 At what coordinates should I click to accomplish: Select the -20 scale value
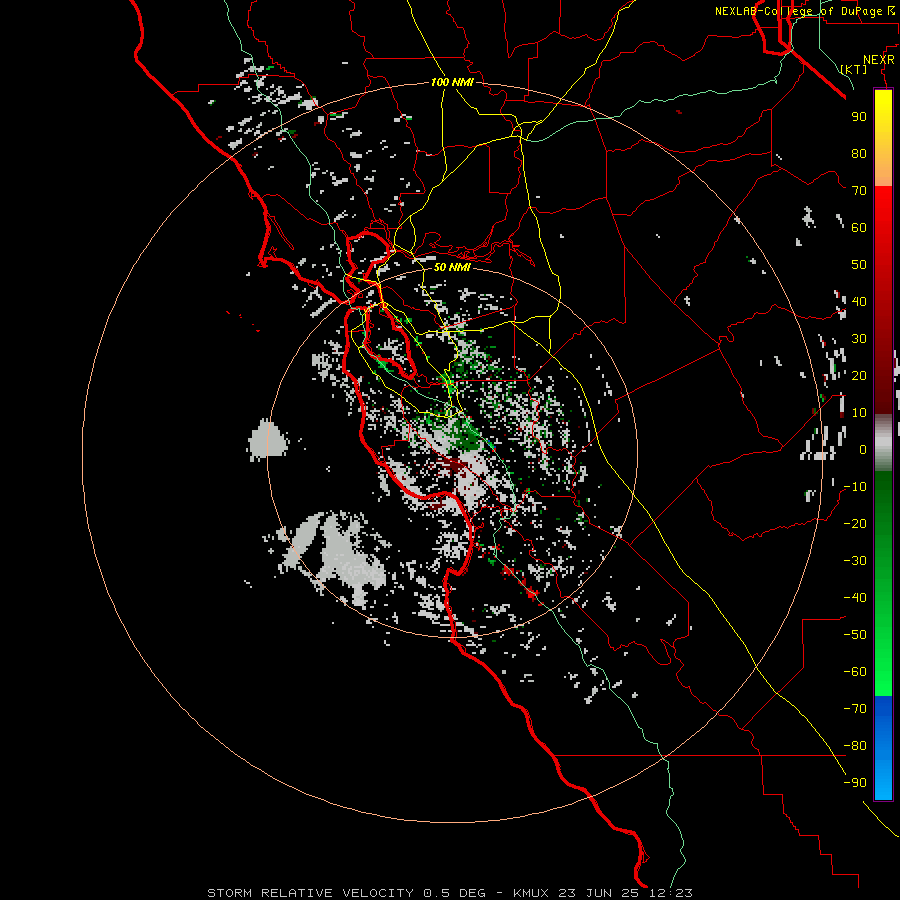(855, 523)
